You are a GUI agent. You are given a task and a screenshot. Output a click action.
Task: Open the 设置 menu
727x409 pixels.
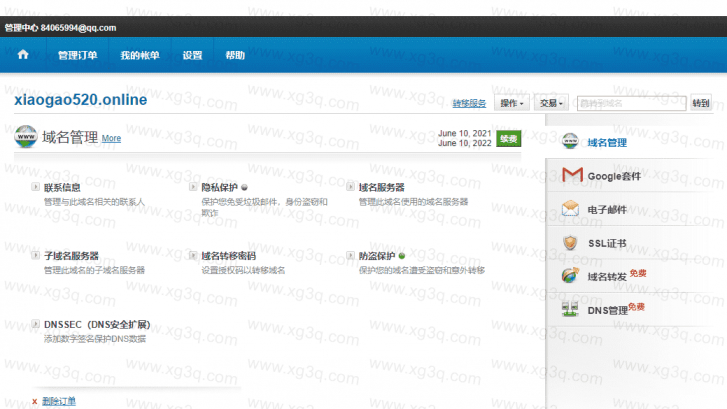coord(192,55)
